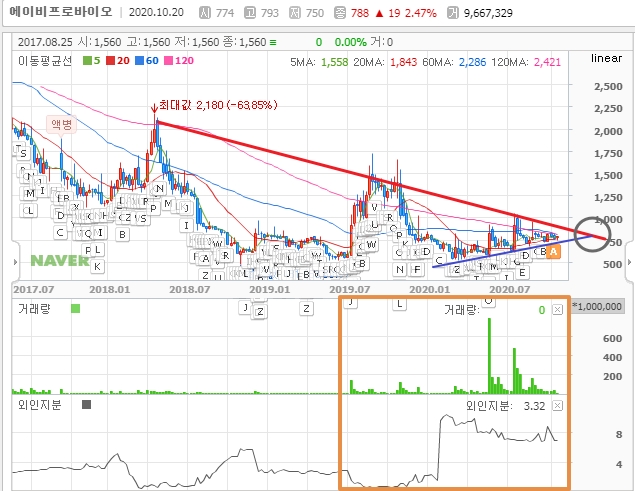Click the O marker atop the volume panel spike
Screen dimensions: 635x491
pos(489,301)
